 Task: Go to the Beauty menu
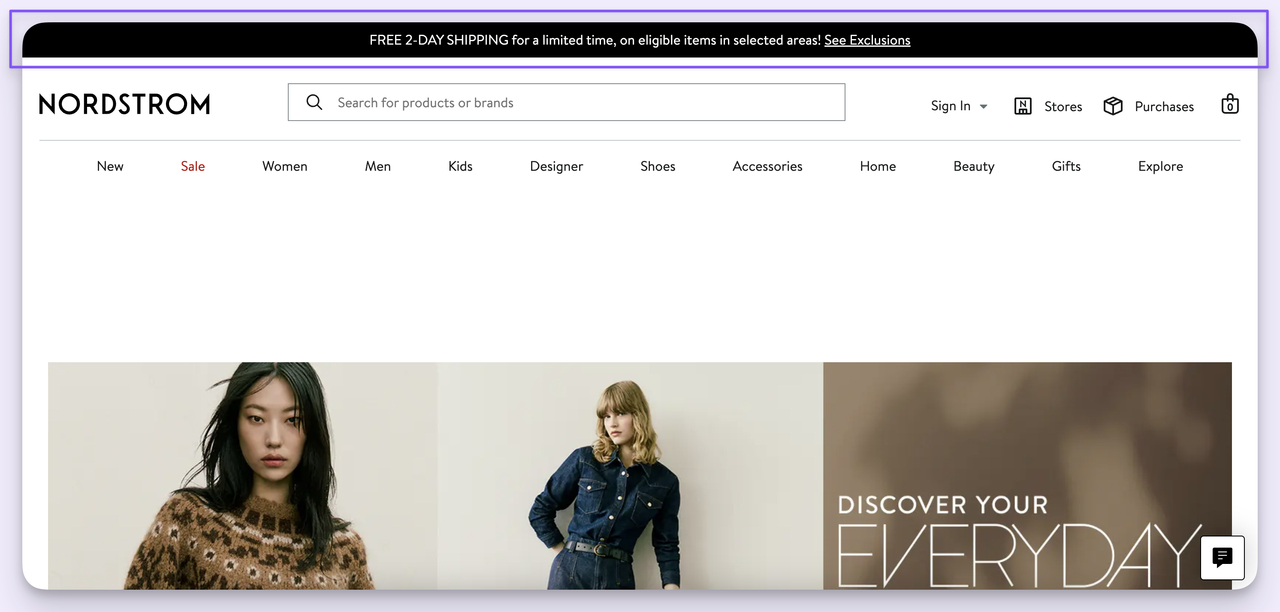pos(974,166)
